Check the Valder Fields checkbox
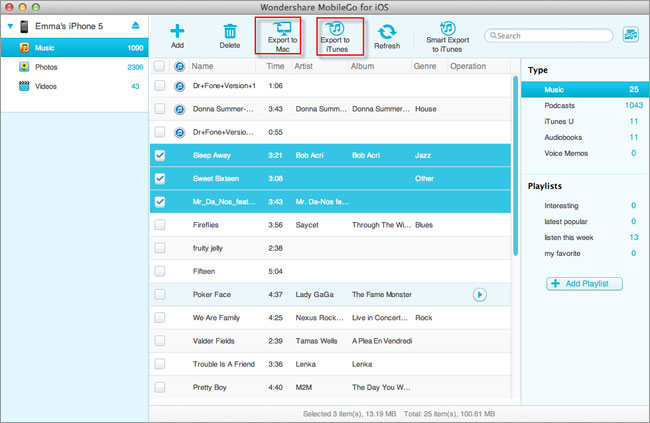 tap(160, 341)
